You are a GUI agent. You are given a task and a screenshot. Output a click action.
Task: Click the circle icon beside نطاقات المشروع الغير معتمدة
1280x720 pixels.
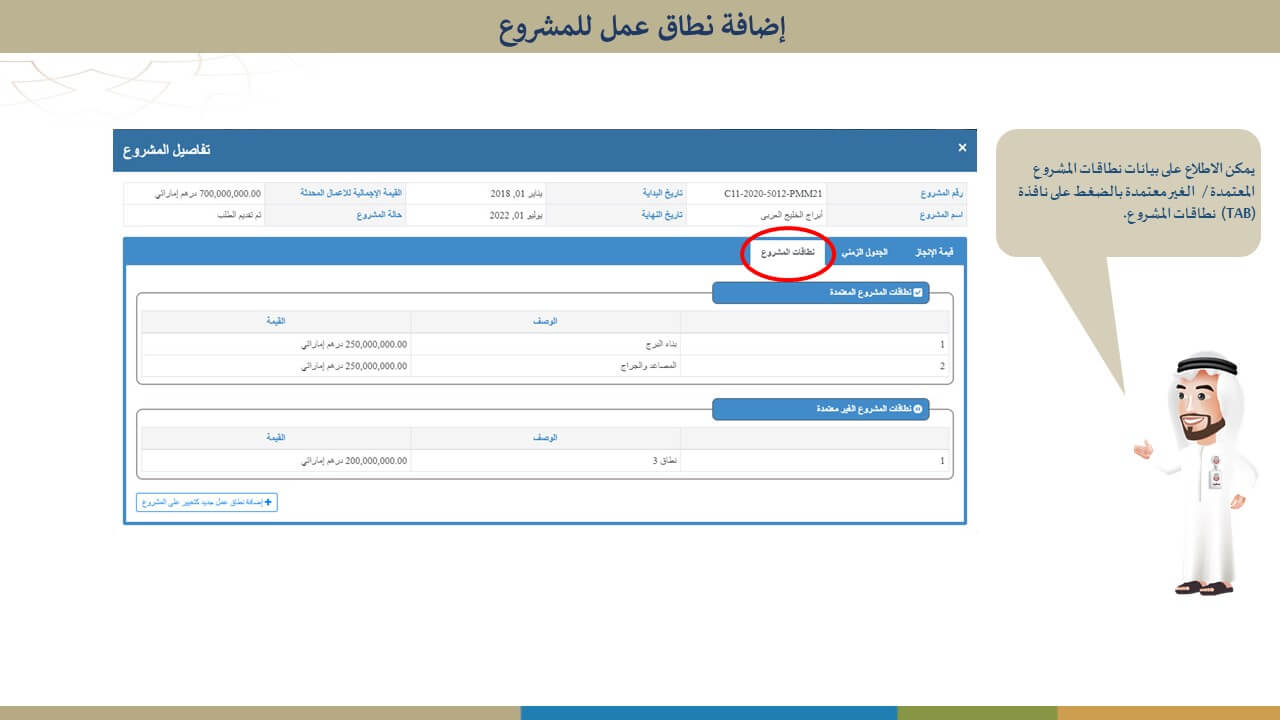tap(918, 409)
